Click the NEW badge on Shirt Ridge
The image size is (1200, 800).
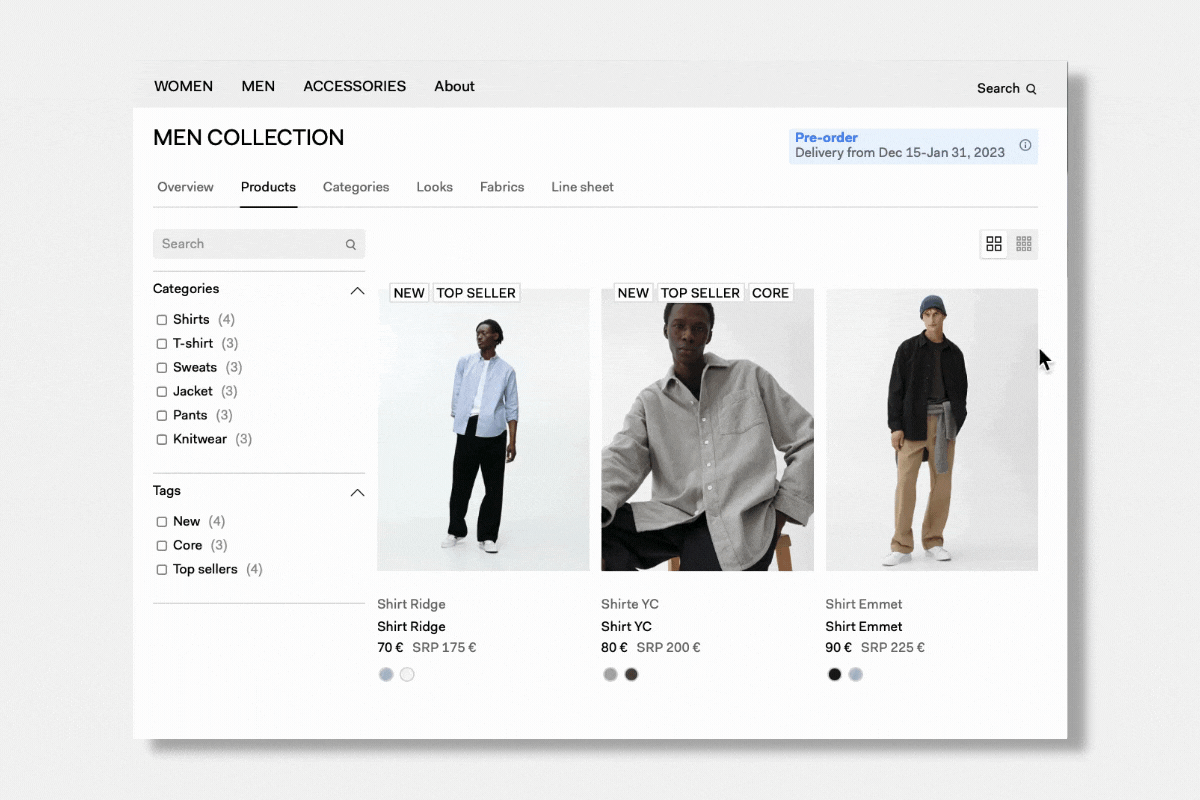409,293
